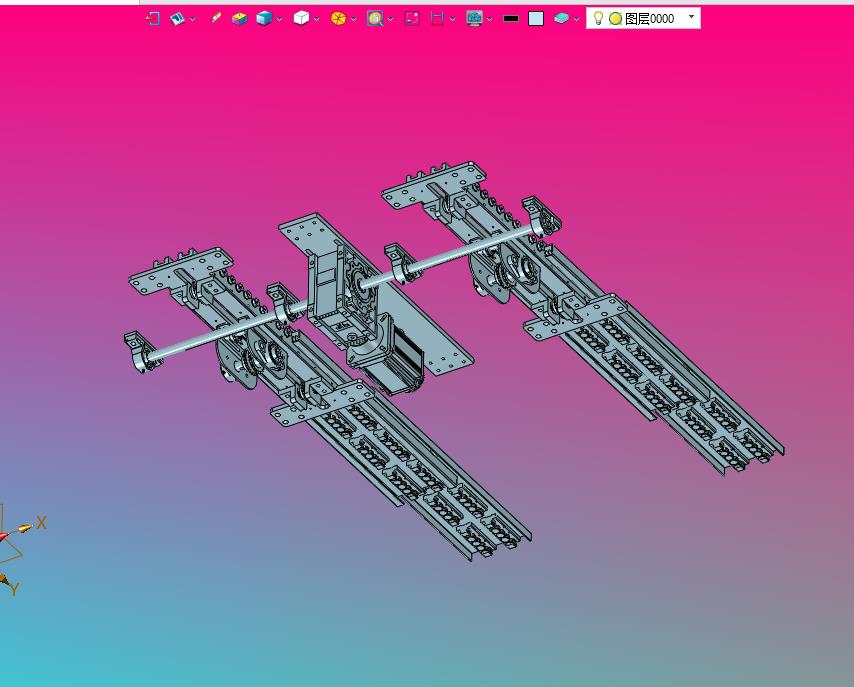Open the monitor display dropdown arrow
This screenshot has width=854, height=687.
(x=490, y=19)
